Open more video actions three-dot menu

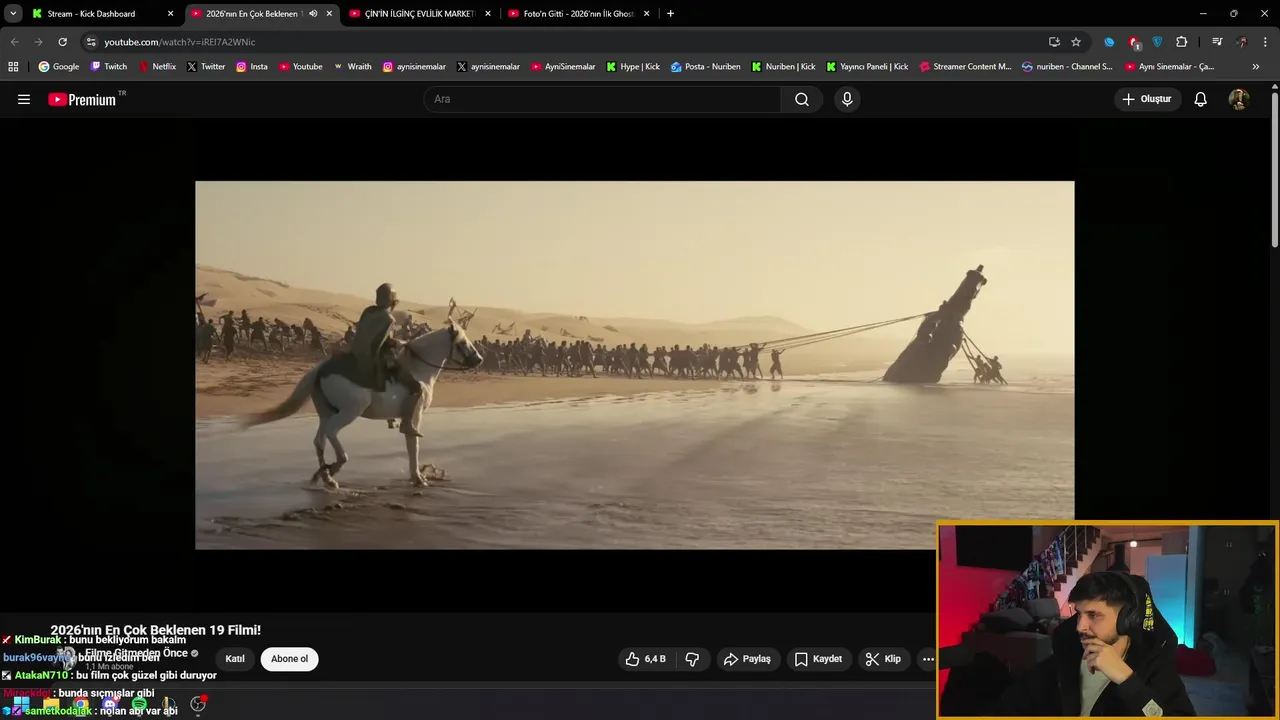coord(928,659)
